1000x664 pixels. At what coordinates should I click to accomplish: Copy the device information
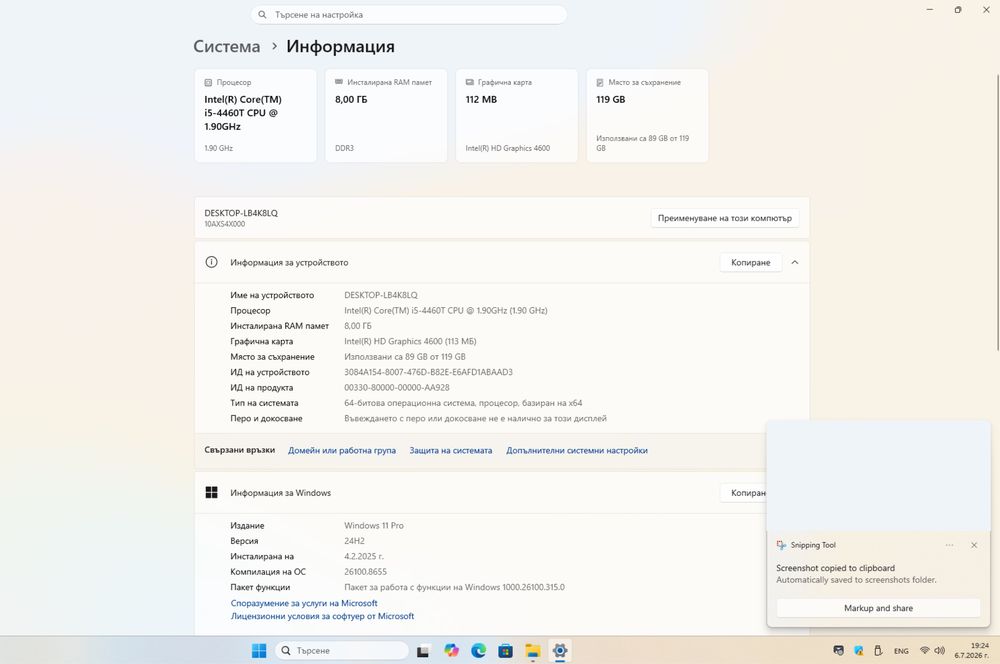pyautogui.click(x=751, y=262)
